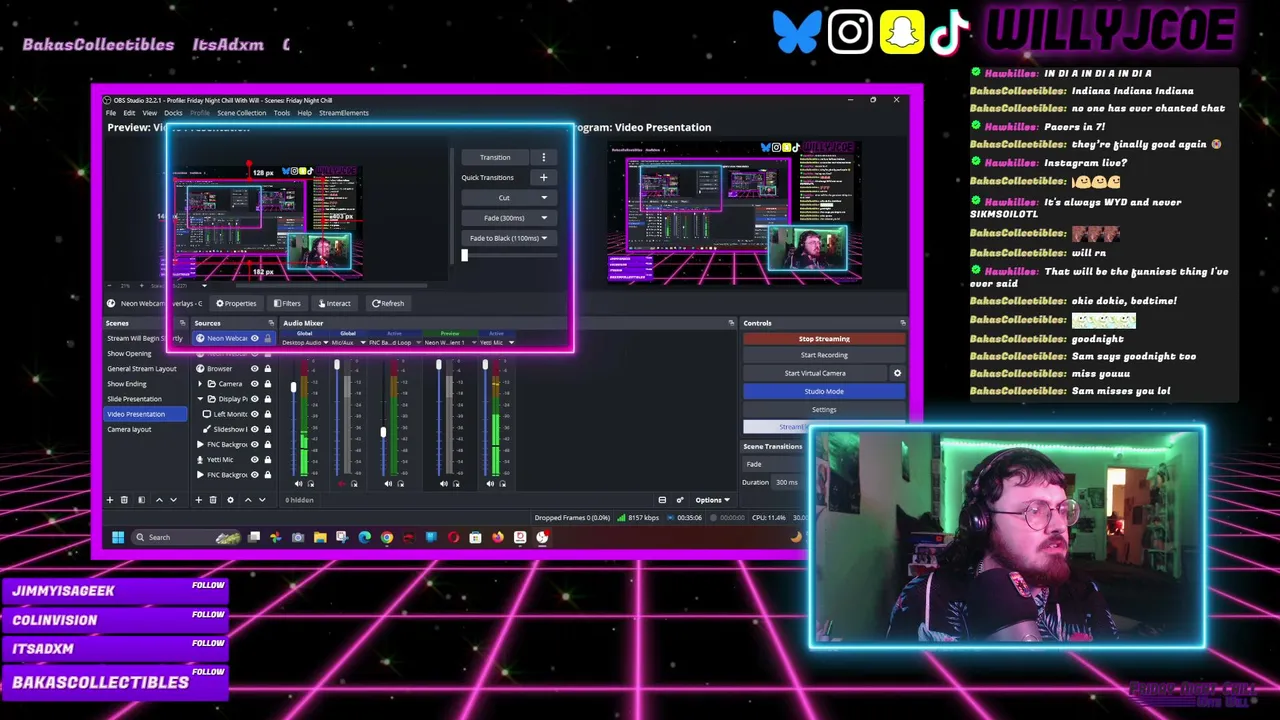Click Start Virtual Camera
This screenshot has width=1280, height=720.
815,373
